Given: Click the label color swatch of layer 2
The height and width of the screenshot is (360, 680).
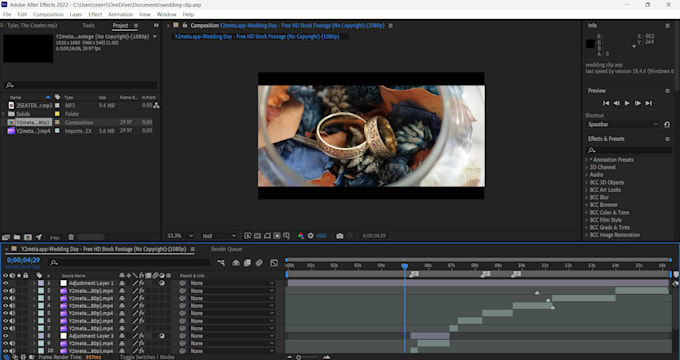Looking at the screenshot, I should click(x=41, y=291).
